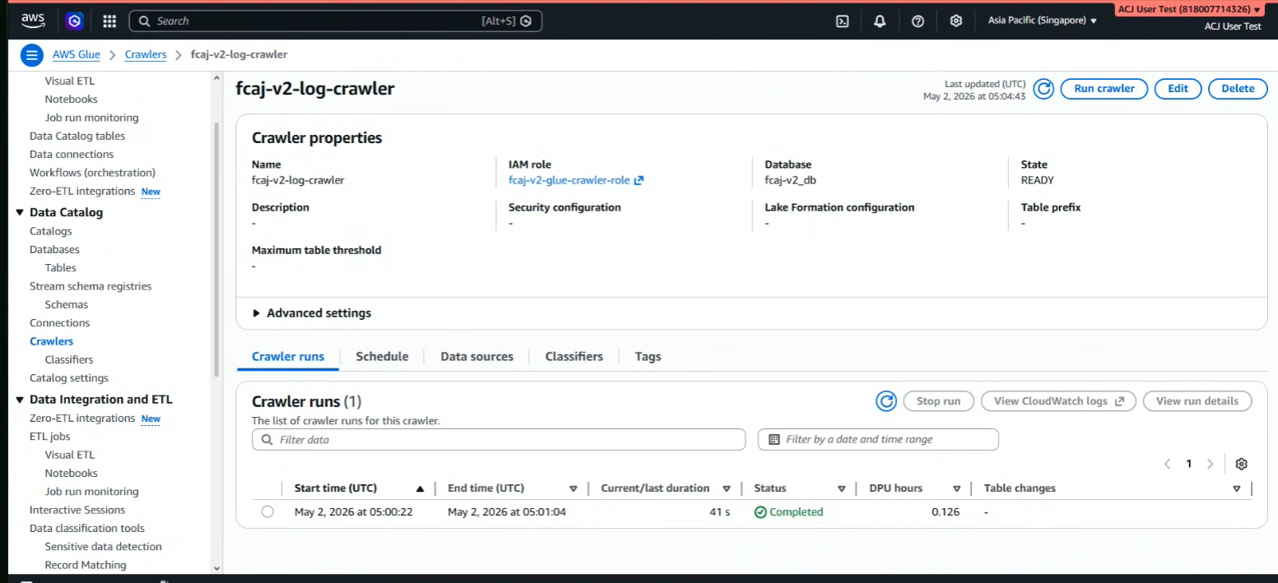Open Data Catalog tables in sidebar
This screenshot has height=583, width=1278.
pos(77,136)
